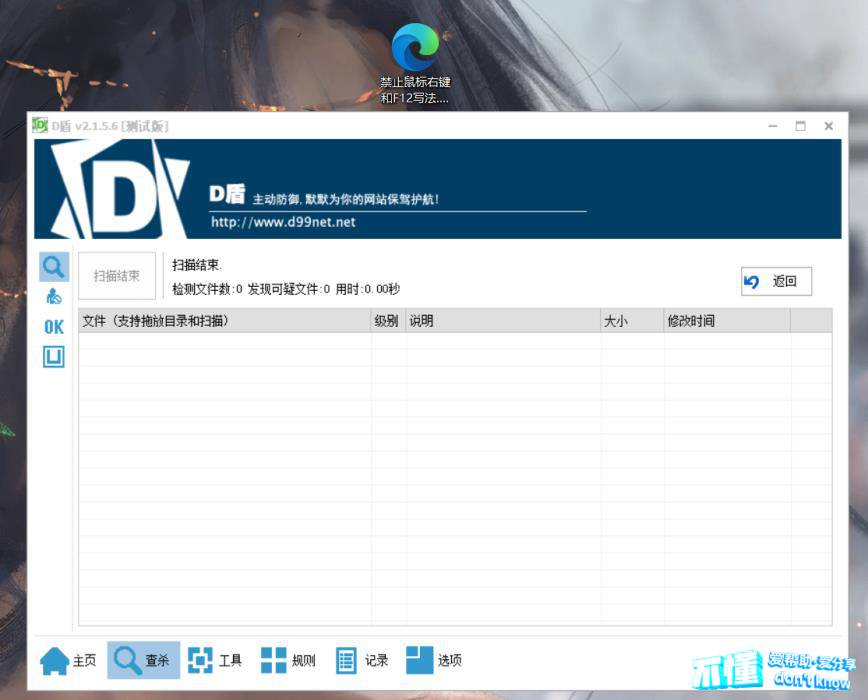
Task: Click the http://www.d99net.net link in banner
Action: 283,222
